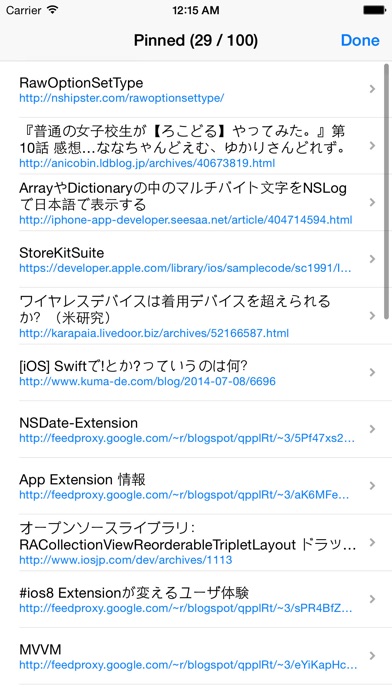Select #ios8 Extensionが変えるユーザ体験 title

coord(134,593)
